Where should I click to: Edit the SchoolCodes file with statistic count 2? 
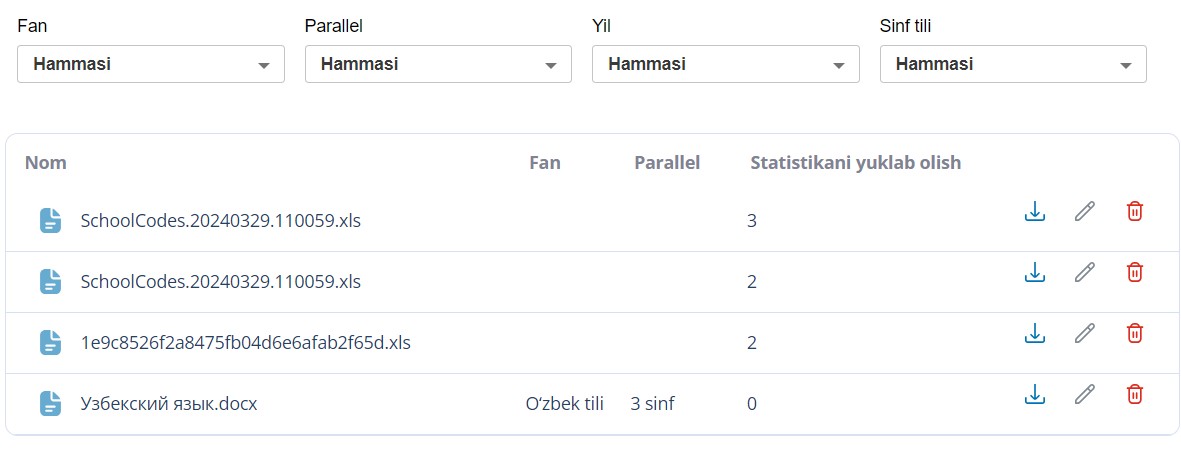tap(1085, 272)
